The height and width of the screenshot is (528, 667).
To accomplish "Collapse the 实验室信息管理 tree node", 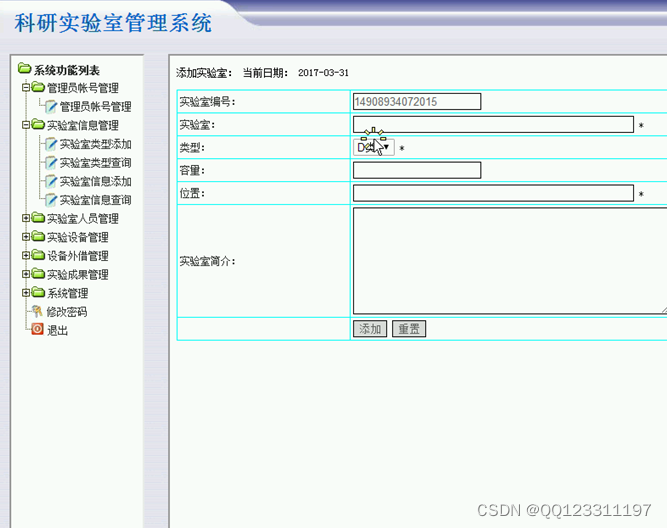I will click(x=26, y=125).
